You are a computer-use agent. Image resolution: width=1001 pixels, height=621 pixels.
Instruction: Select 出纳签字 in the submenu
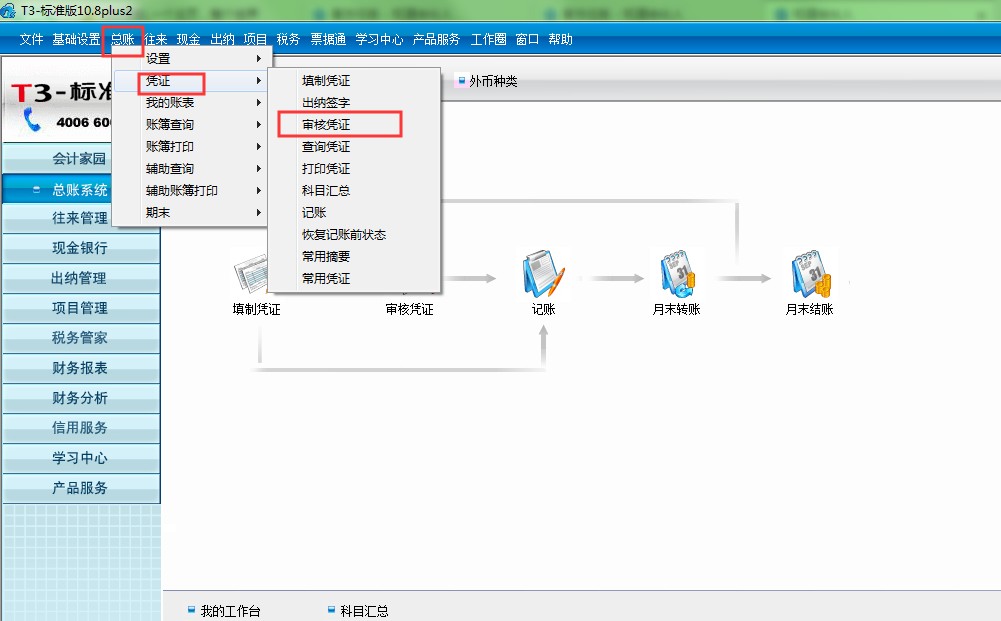pyautogui.click(x=354, y=103)
